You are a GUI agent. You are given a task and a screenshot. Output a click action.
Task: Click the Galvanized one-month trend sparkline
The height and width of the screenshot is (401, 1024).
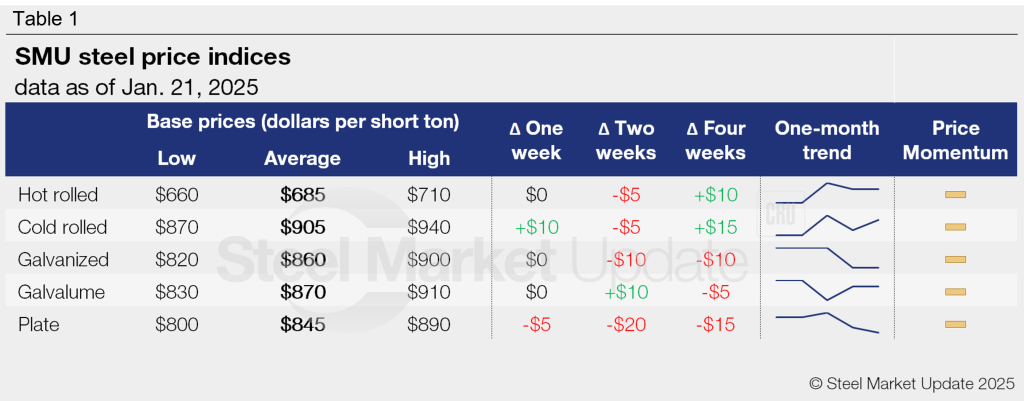[827, 258]
